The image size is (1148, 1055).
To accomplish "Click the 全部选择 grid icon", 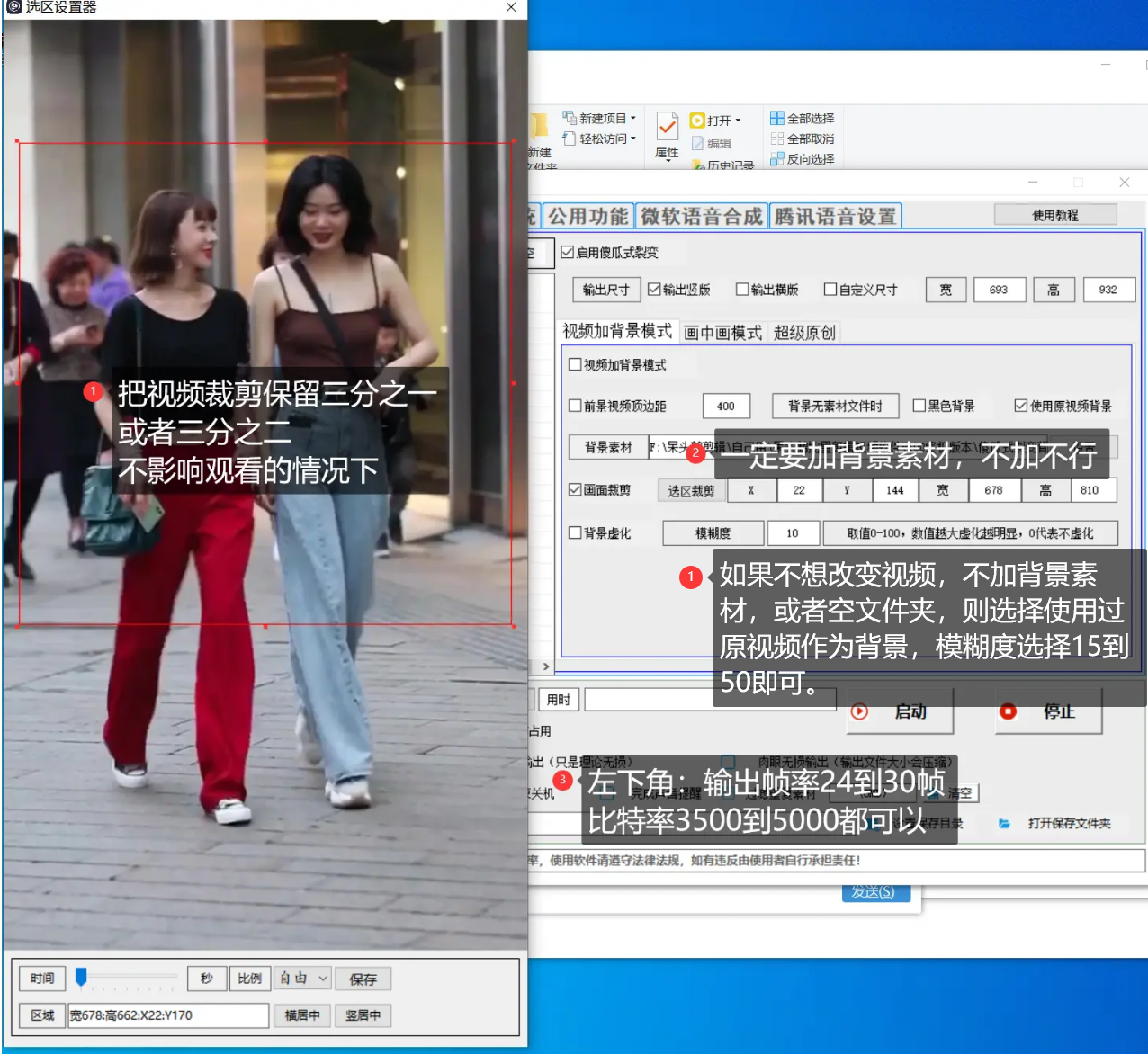I will click(x=777, y=118).
